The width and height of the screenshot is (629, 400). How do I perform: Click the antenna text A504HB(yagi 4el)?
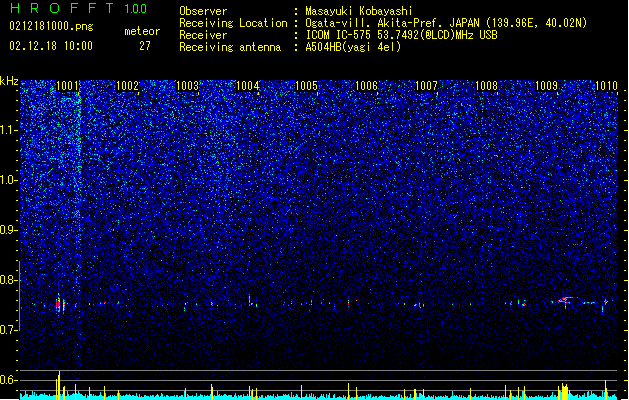click(x=353, y=47)
